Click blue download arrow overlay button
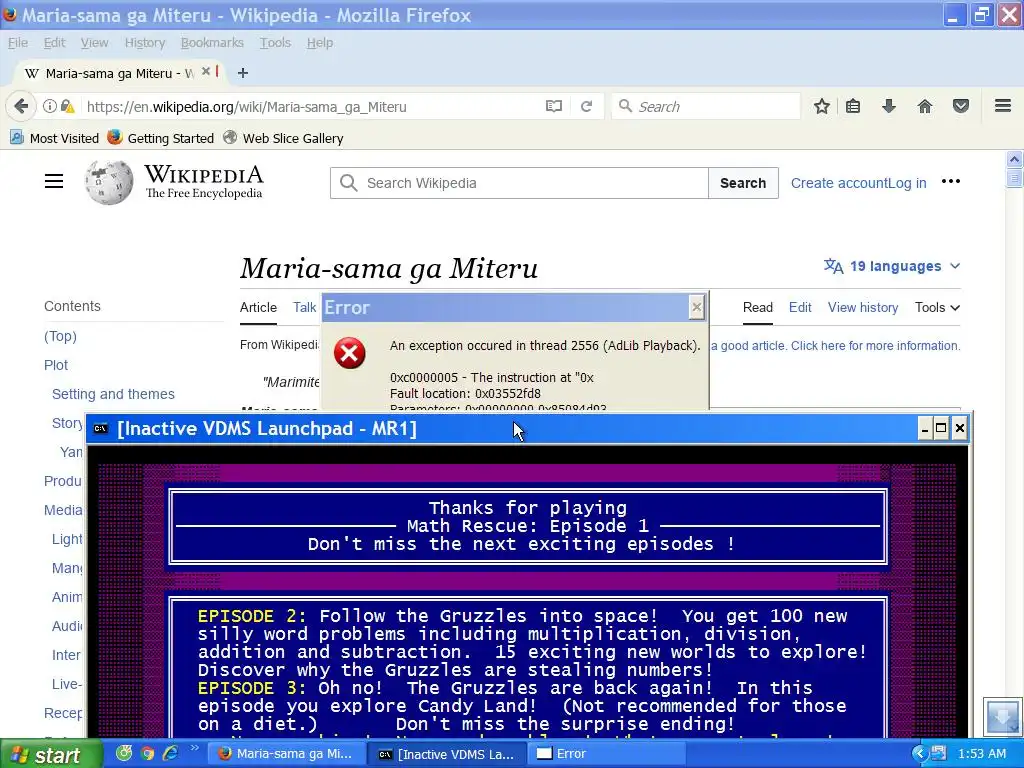The image size is (1024, 768). [1002, 716]
